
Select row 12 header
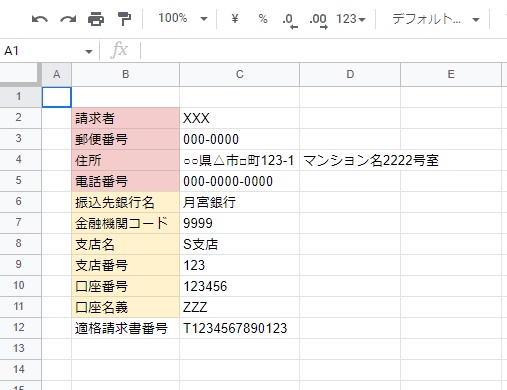click(20, 327)
